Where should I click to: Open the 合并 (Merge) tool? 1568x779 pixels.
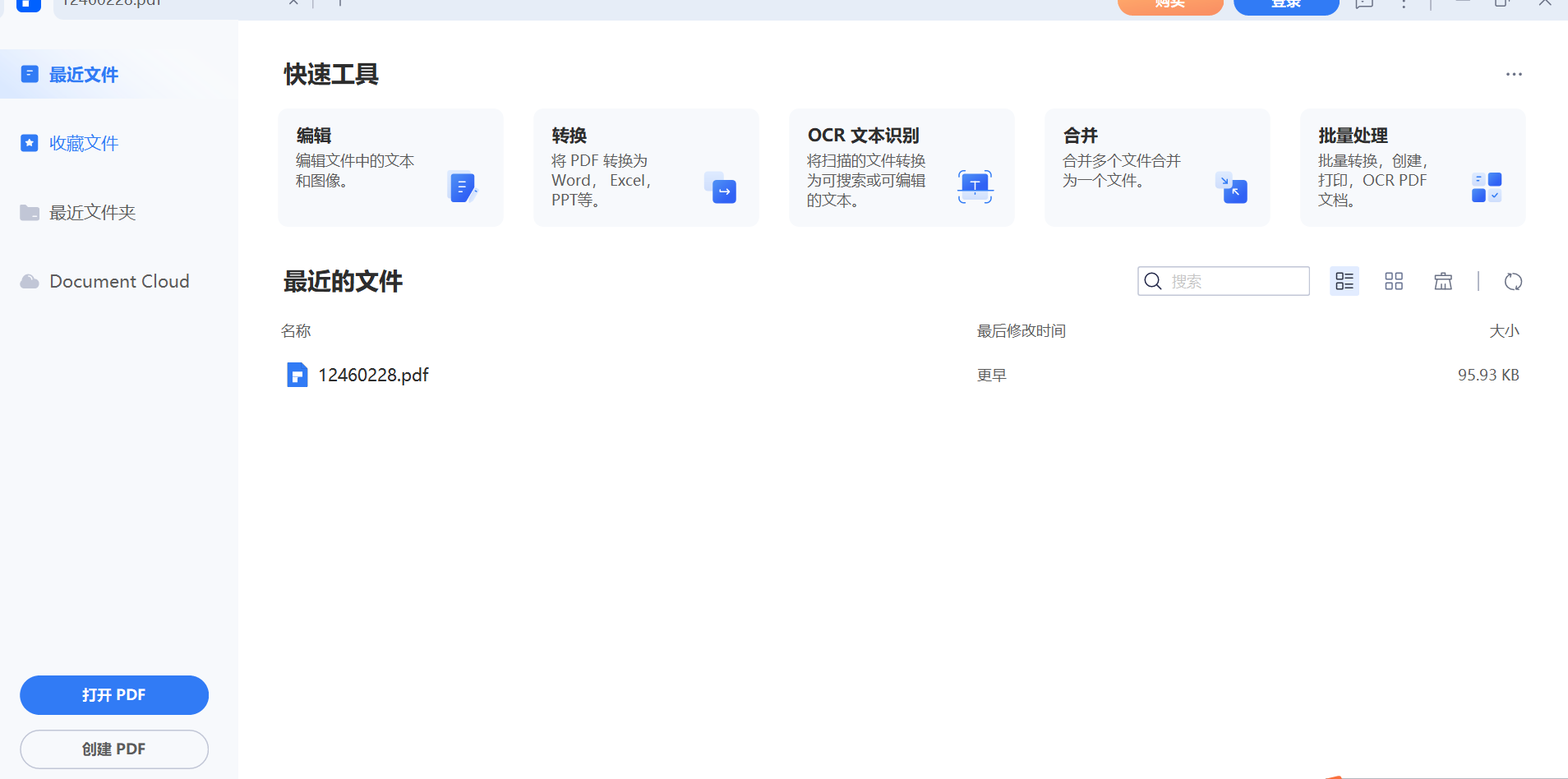[1157, 167]
